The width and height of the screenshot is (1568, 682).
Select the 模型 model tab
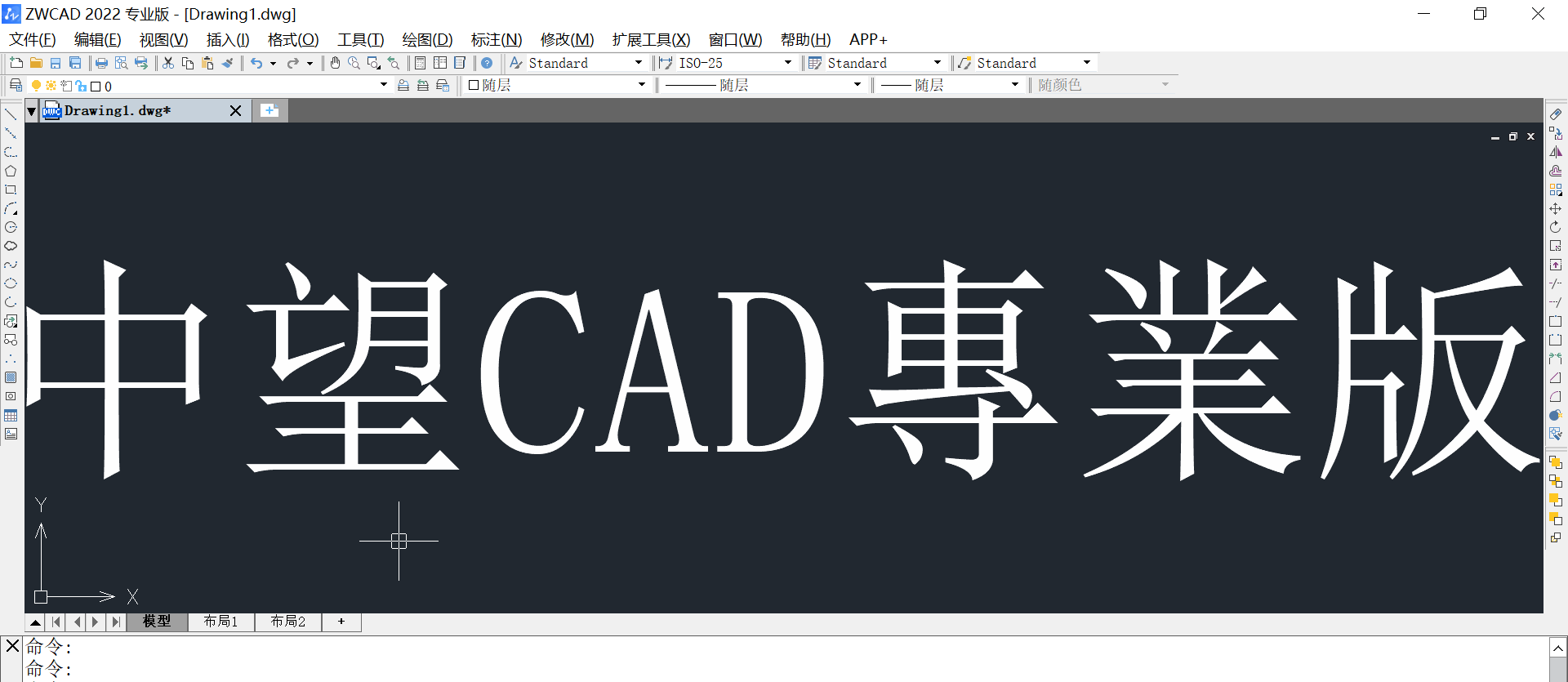coord(157,622)
